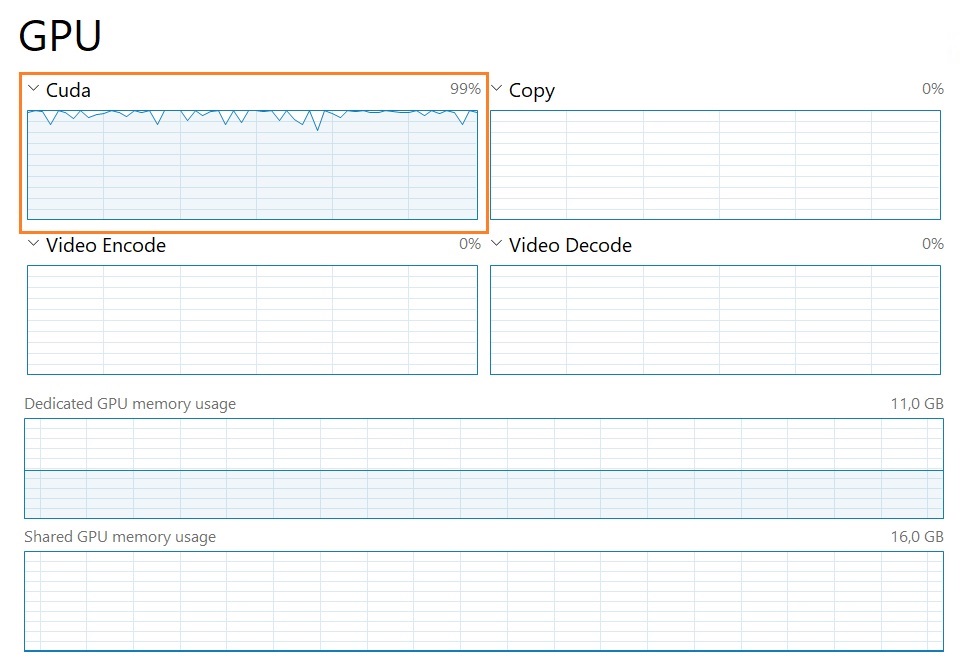Click the Dedicated GPU memory usage graph
This screenshot has height=671, width=963.
484,468
